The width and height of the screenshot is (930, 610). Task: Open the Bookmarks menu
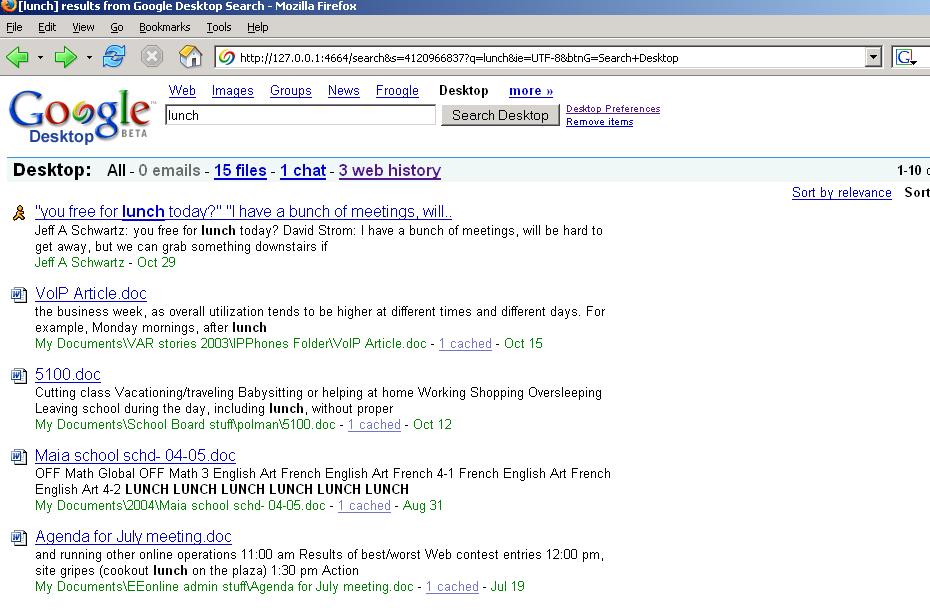point(164,27)
